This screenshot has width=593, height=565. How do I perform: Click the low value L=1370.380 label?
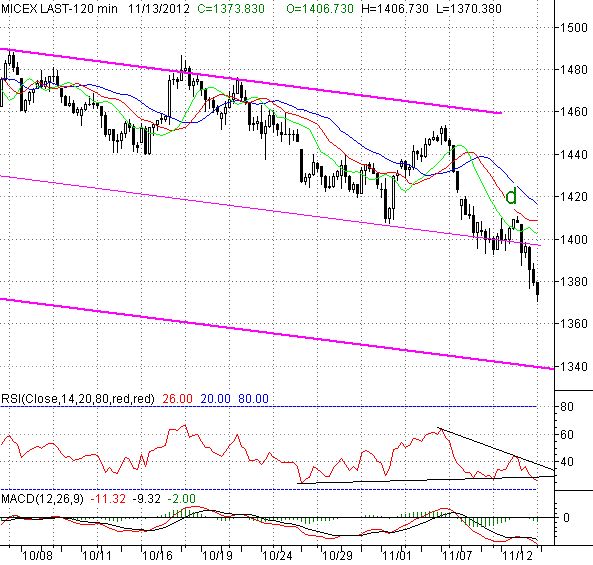pyautogui.click(x=469, y=8)
